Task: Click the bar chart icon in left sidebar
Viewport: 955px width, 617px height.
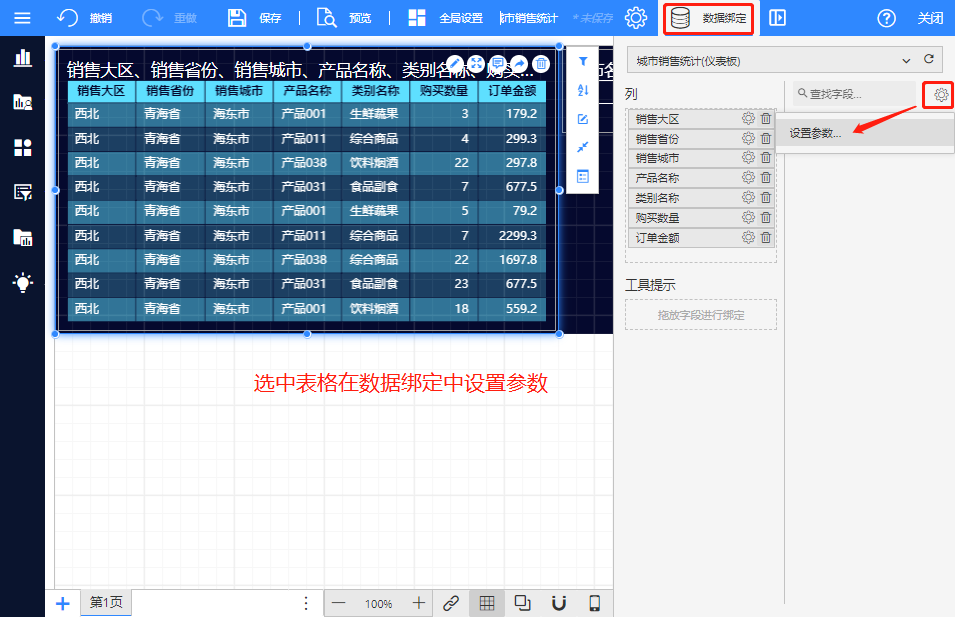Action: coord(22,57)
